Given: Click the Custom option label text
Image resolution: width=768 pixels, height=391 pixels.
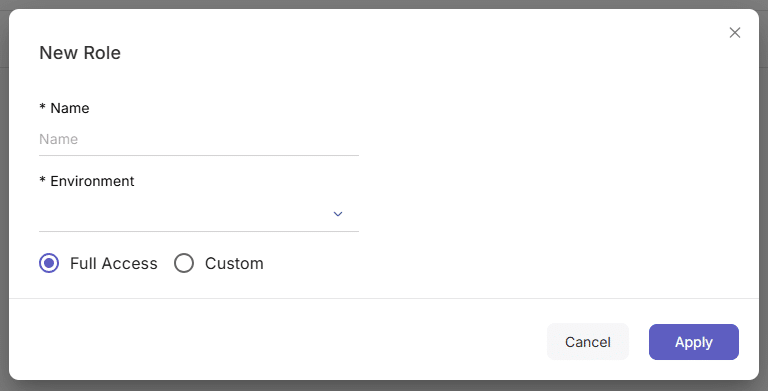Looking at the screenshot, I should click(x=234, y=263).
